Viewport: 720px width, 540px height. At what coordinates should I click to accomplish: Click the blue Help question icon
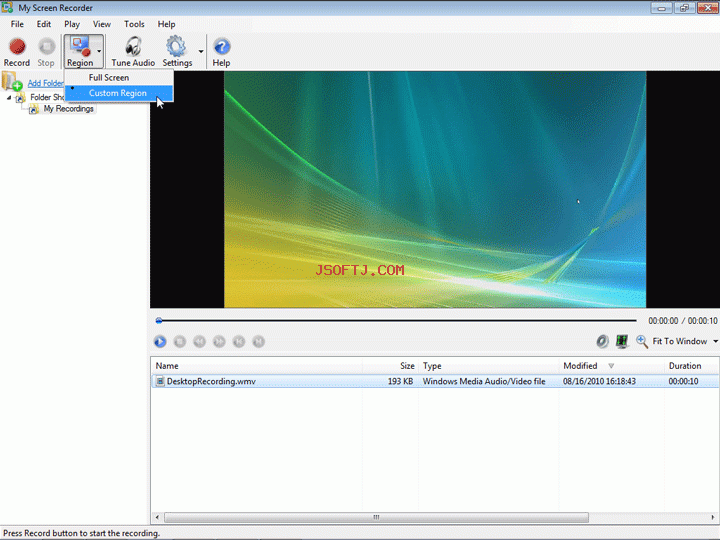pyautogui.click(x=221, y=46)
